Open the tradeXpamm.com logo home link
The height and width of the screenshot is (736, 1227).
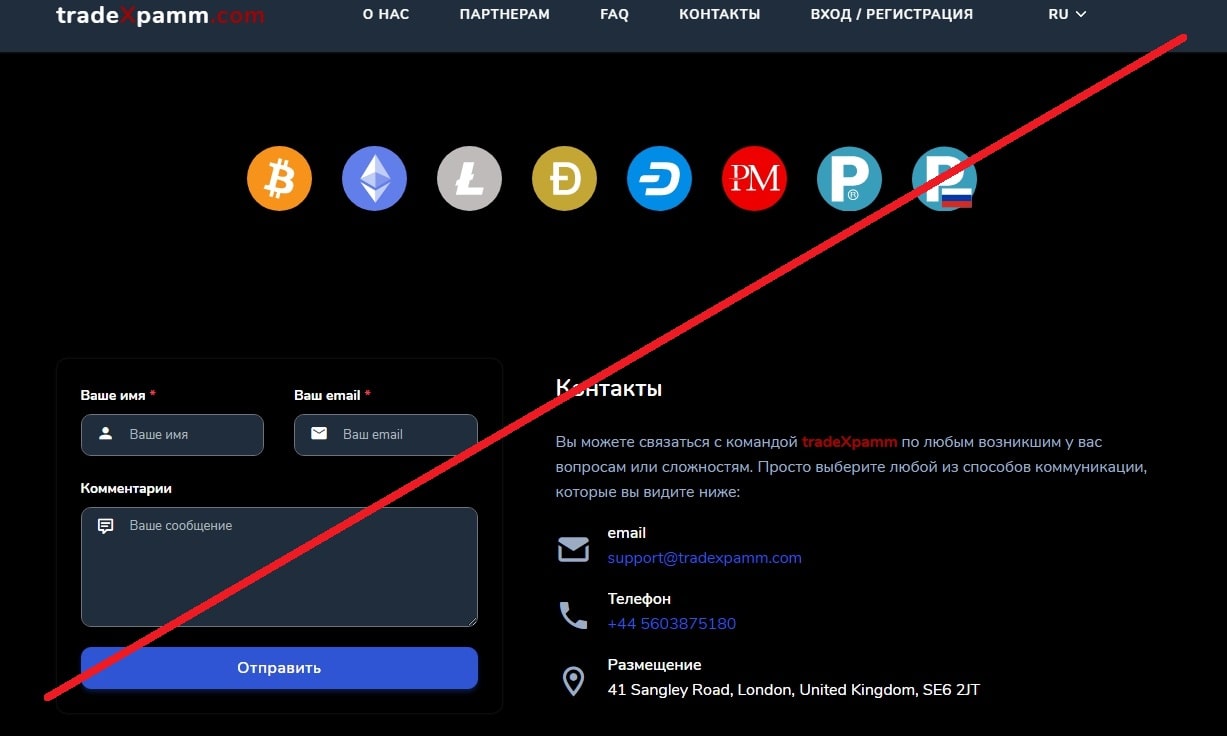tap(160, 15)
